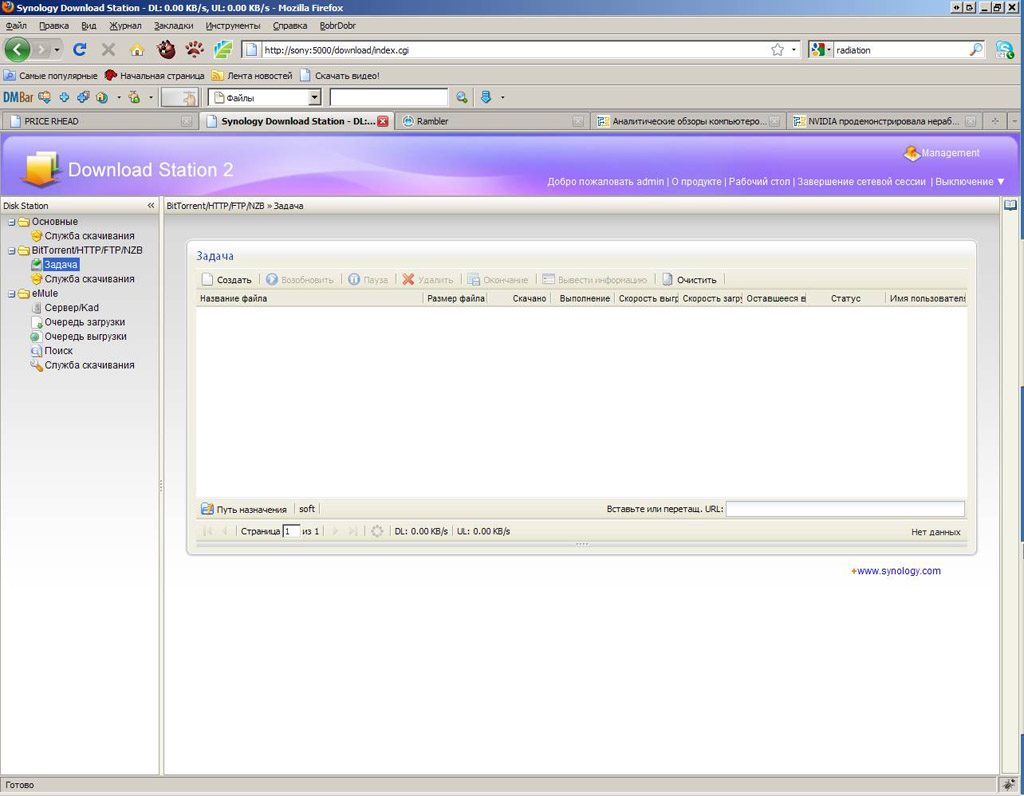
Task: Switch to the Rambler tab
Action: [432, 121]
